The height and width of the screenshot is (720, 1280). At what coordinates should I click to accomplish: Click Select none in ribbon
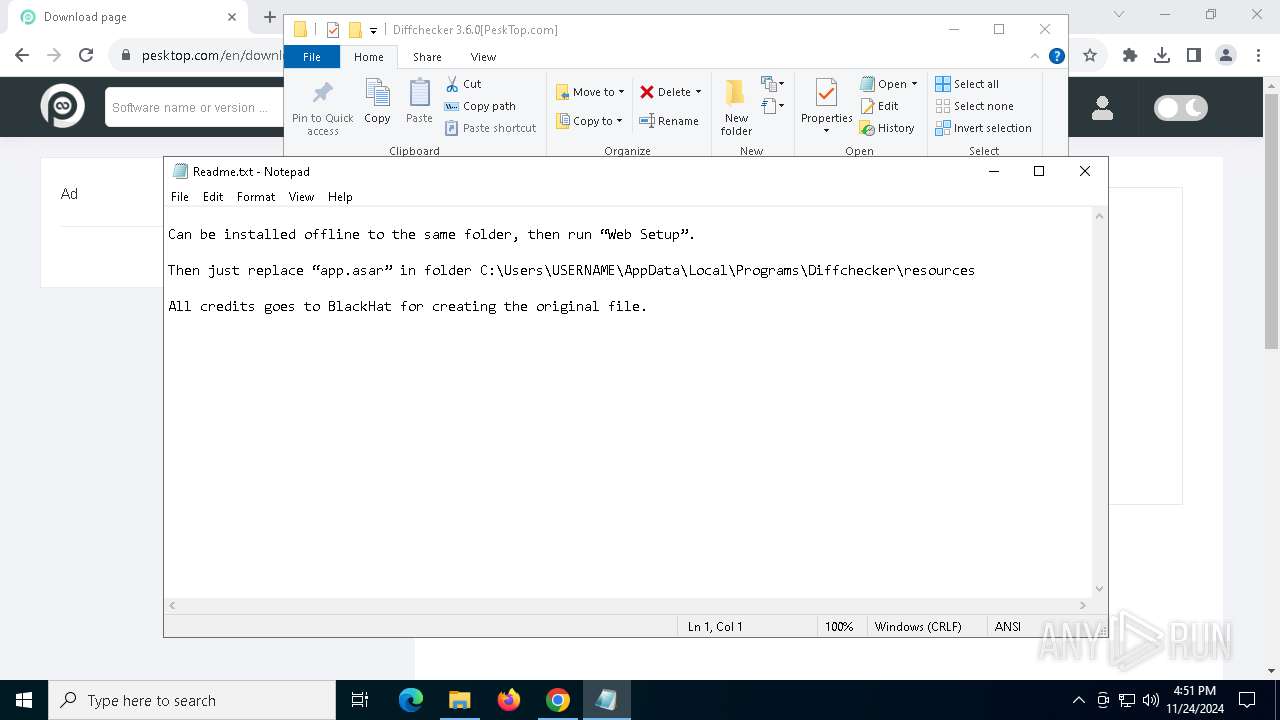[974, 106]
